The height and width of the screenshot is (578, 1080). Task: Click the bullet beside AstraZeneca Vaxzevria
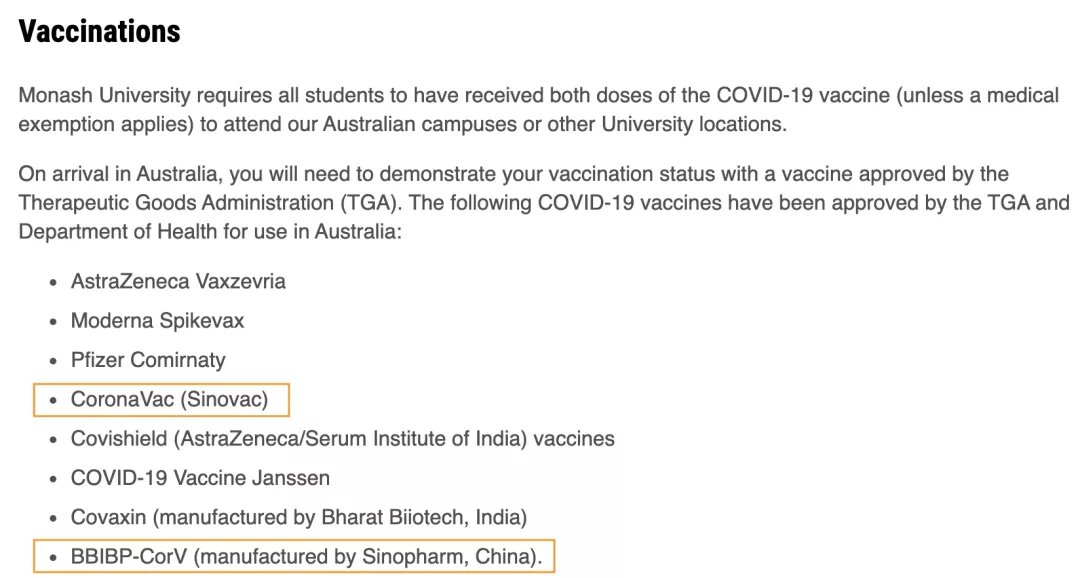[53, 282]
